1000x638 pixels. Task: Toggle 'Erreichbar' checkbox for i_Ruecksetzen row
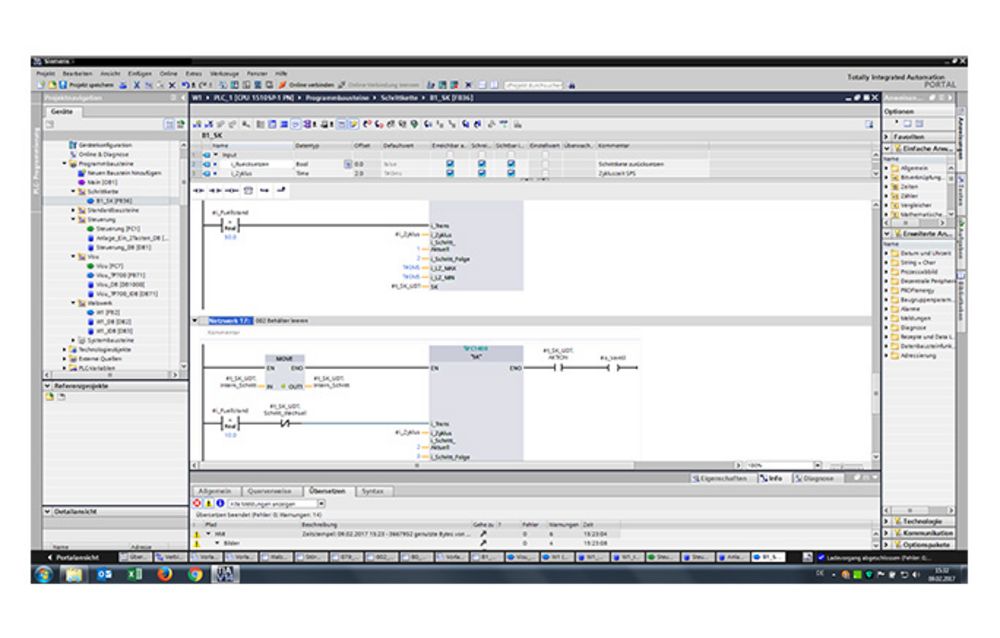(x=450, y=163)
